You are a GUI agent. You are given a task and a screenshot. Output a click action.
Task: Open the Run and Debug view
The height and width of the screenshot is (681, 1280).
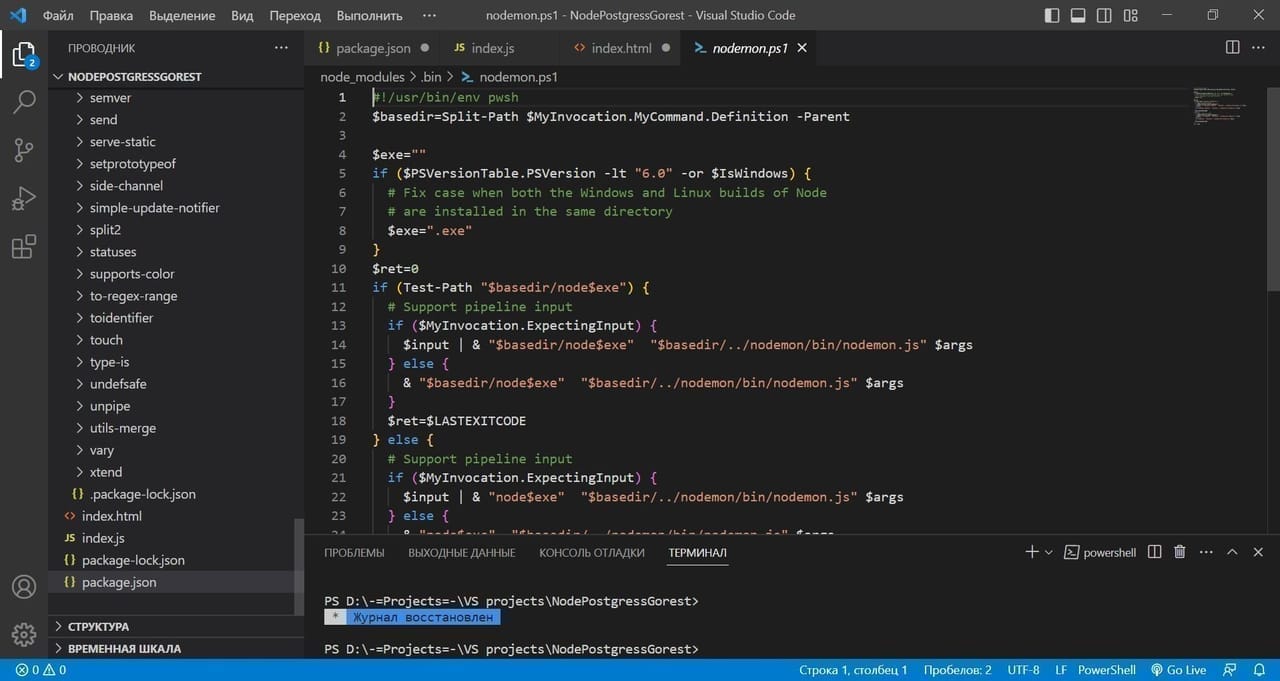[24, 198]
